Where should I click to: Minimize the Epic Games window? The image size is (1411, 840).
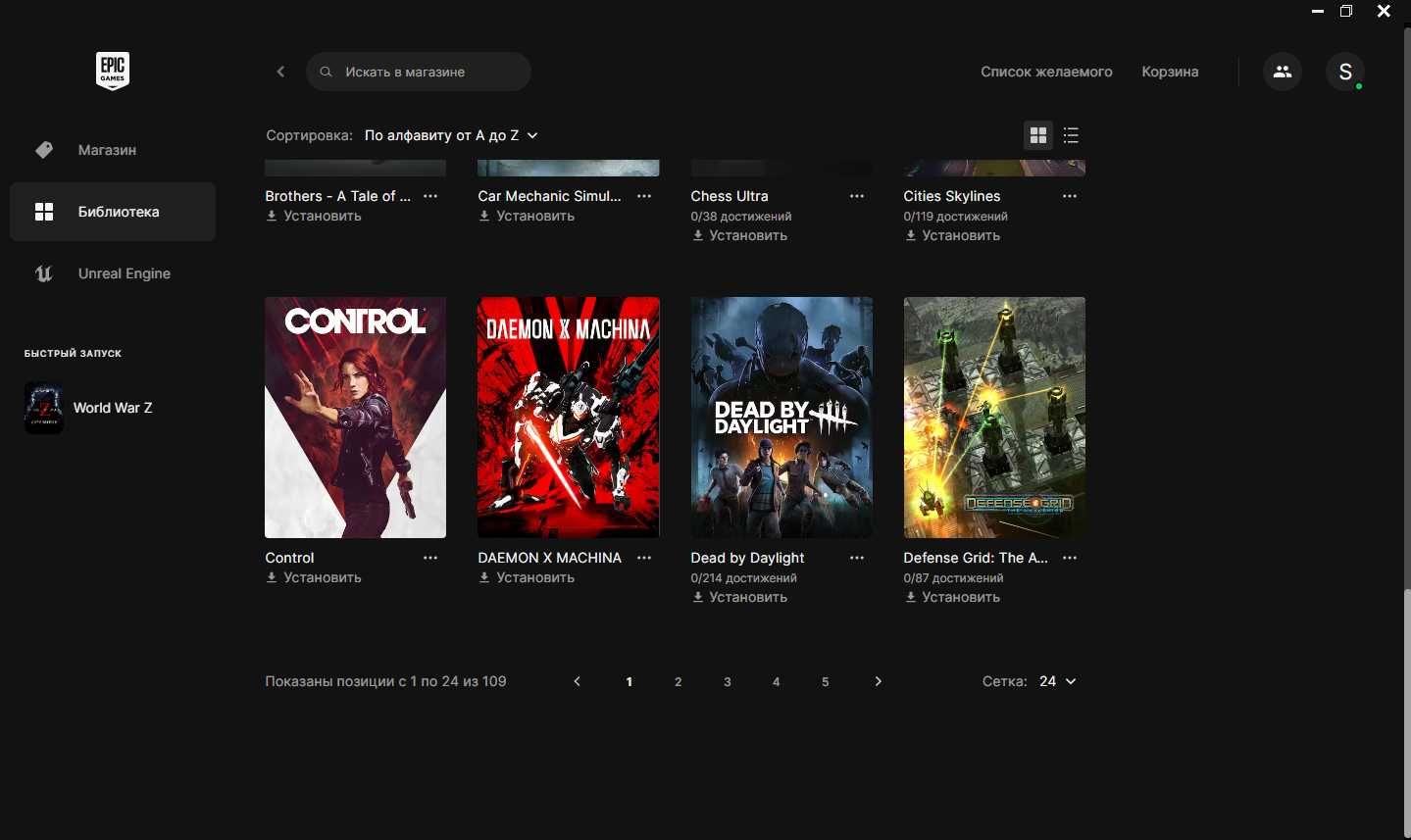pyautogui.click(x=1318, y=12)
